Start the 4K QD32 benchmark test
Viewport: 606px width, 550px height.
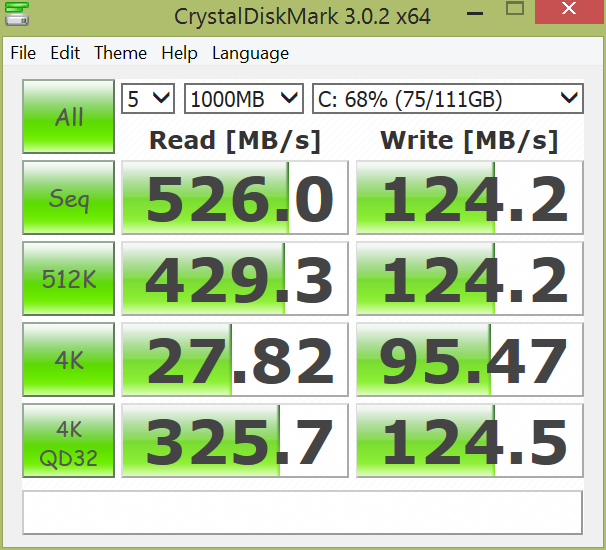[68, 441]
